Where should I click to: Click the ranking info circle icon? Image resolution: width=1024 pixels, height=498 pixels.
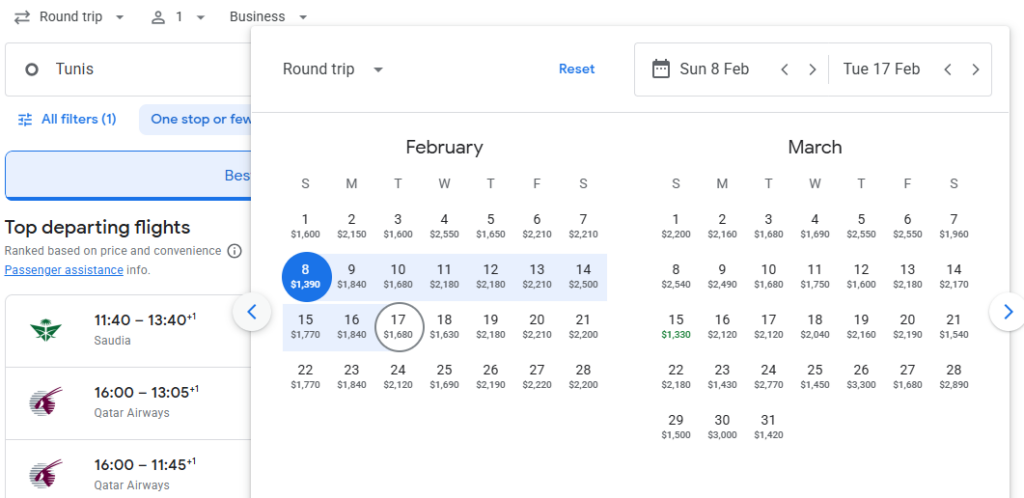[x=234, y=251]
